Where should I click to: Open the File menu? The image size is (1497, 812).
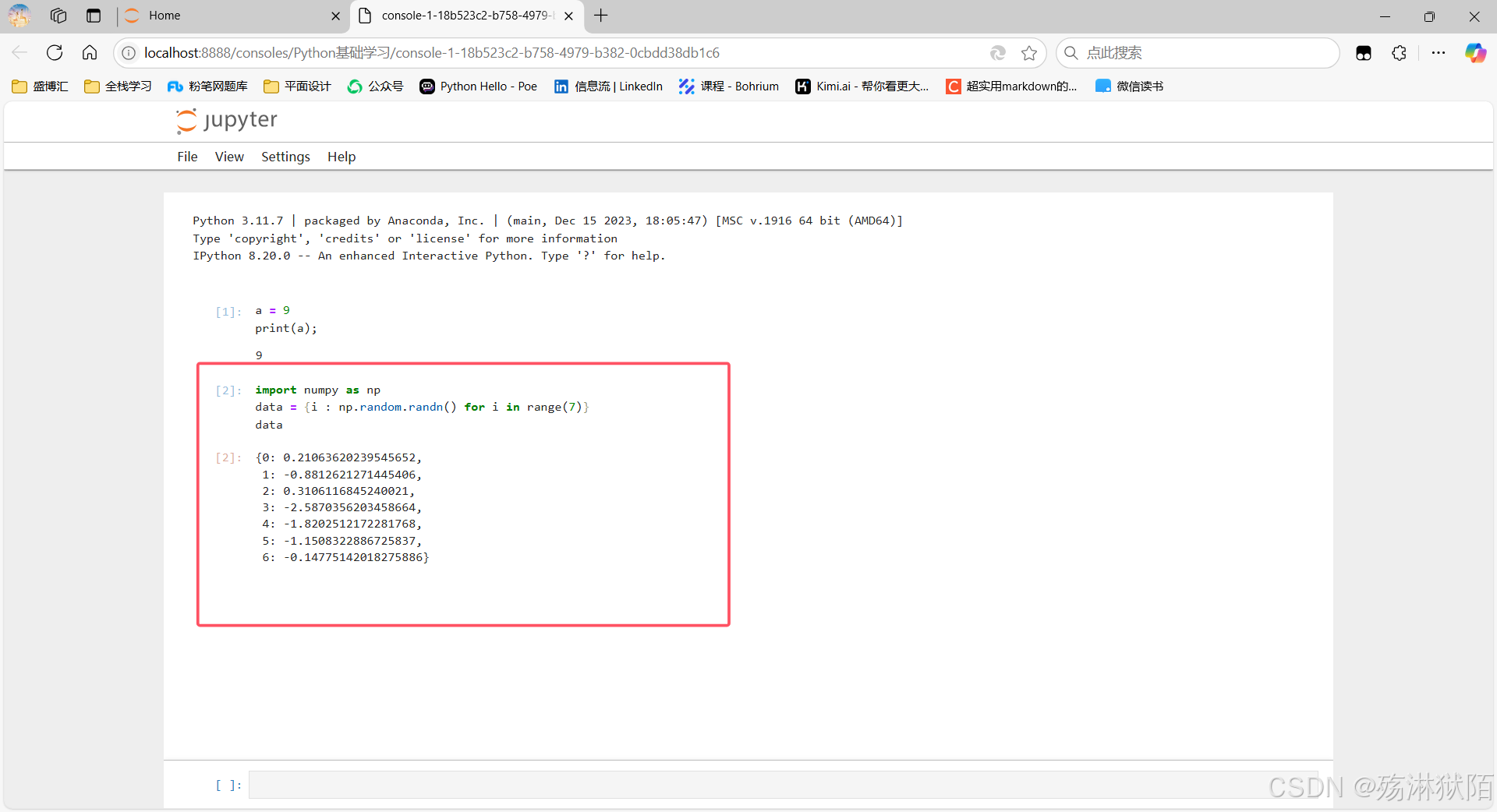(187, 157)
